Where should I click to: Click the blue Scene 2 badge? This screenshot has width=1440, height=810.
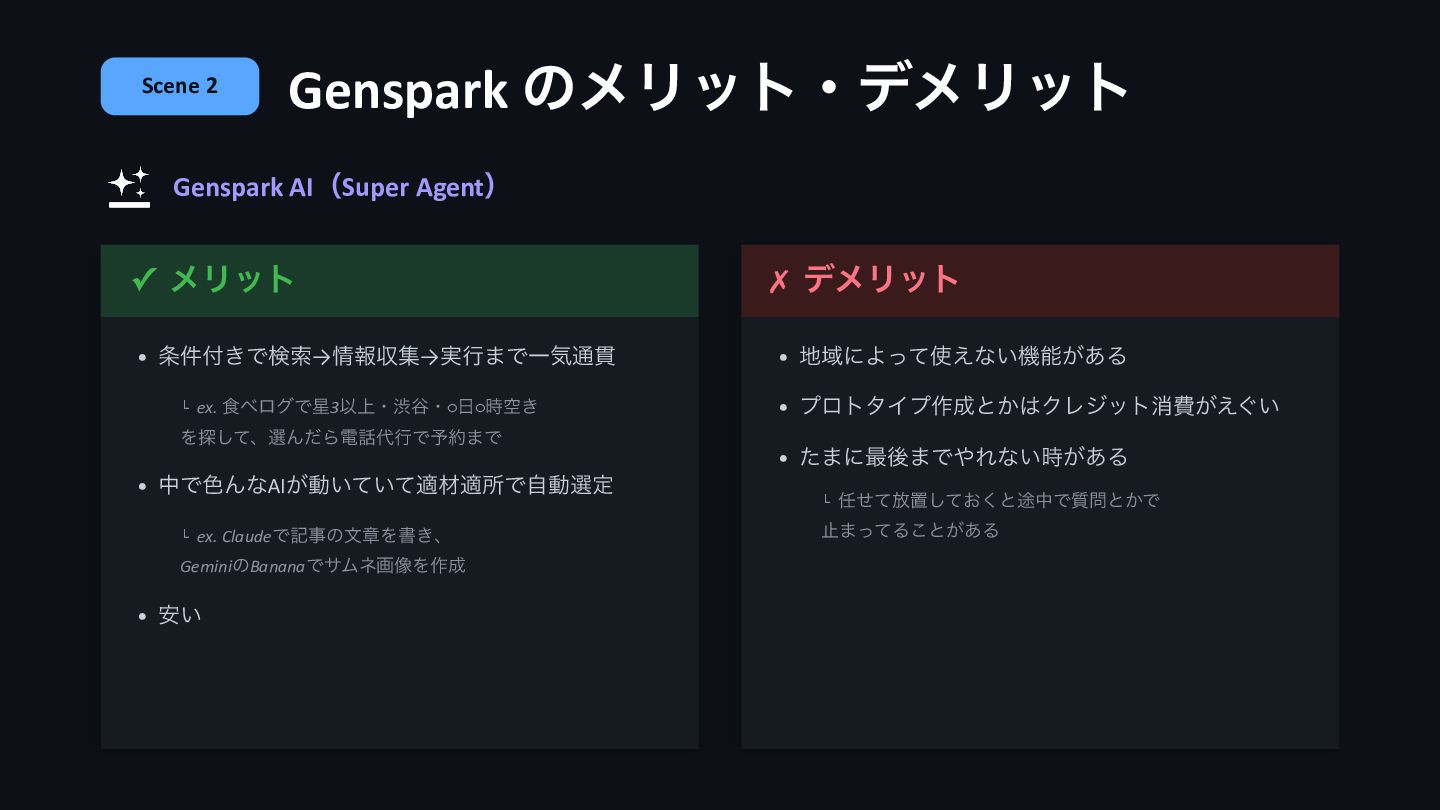pyautogui.click(x=180, y=86)
